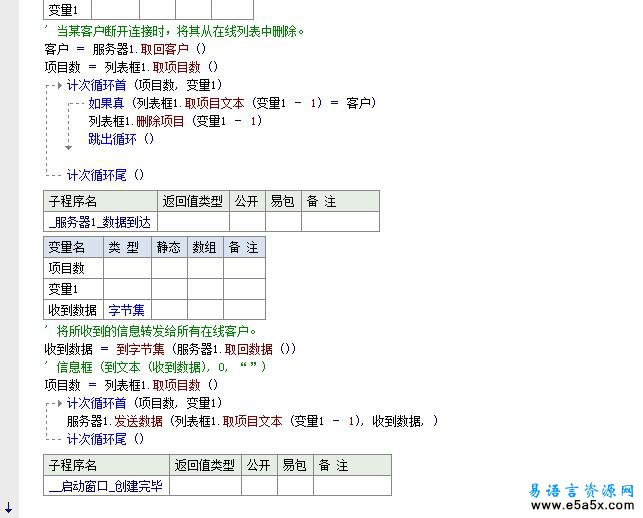Select 项目数 variable name in variable table

(73, 268)
